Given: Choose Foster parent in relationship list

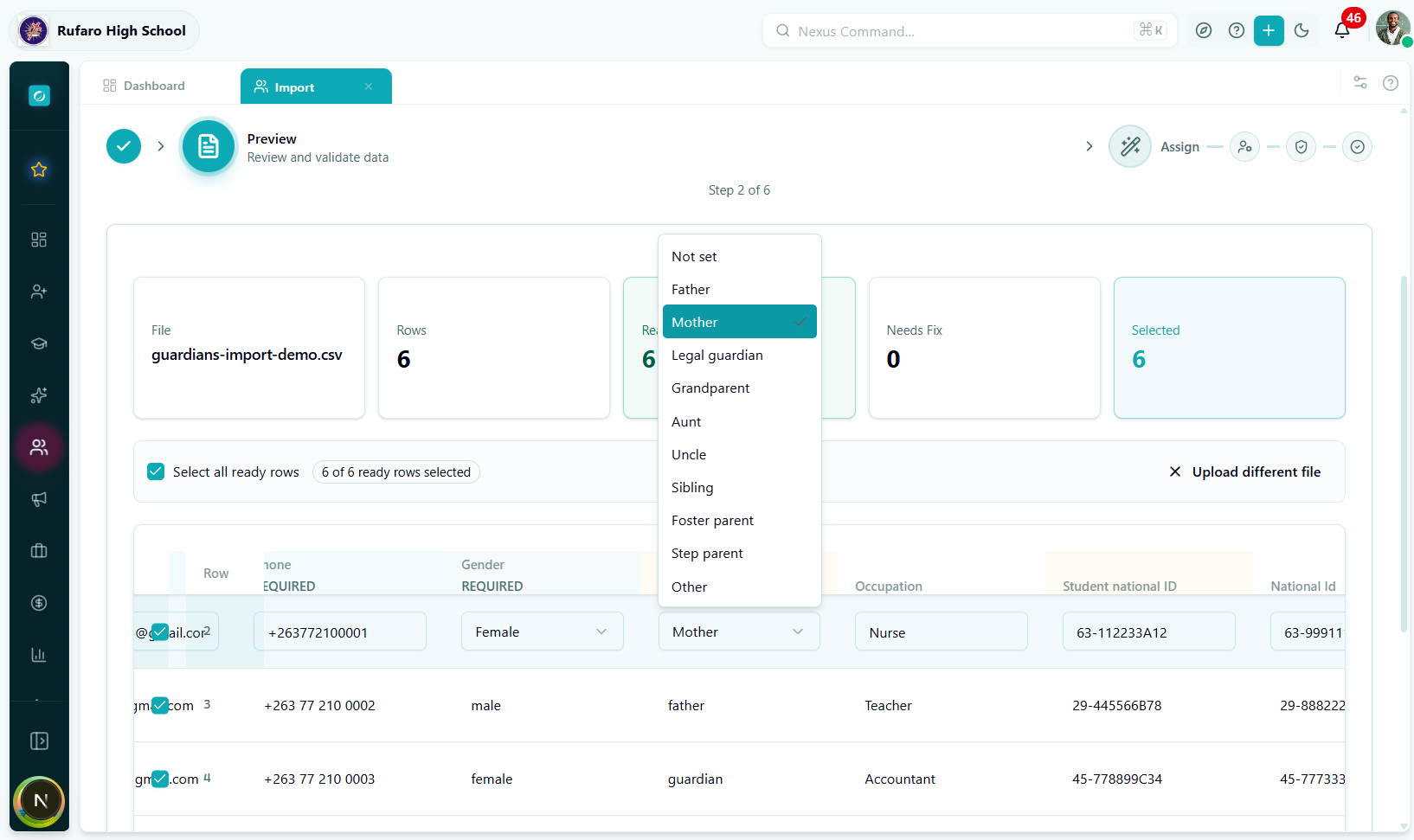Looking at the screenshot, I should point(740,520).
